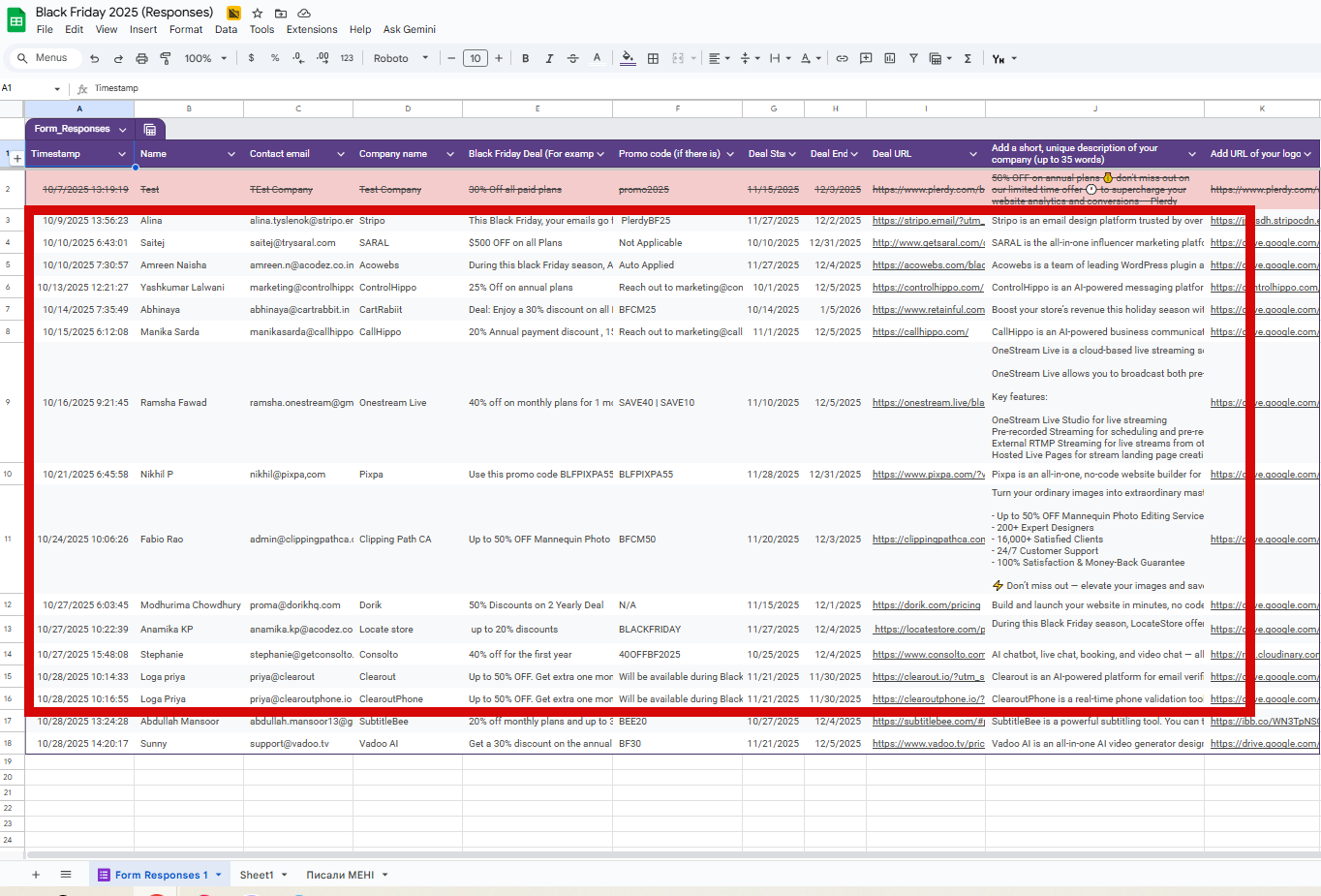Click the horizontal scrollbar

pyautogui.click(x=672, y=854)
